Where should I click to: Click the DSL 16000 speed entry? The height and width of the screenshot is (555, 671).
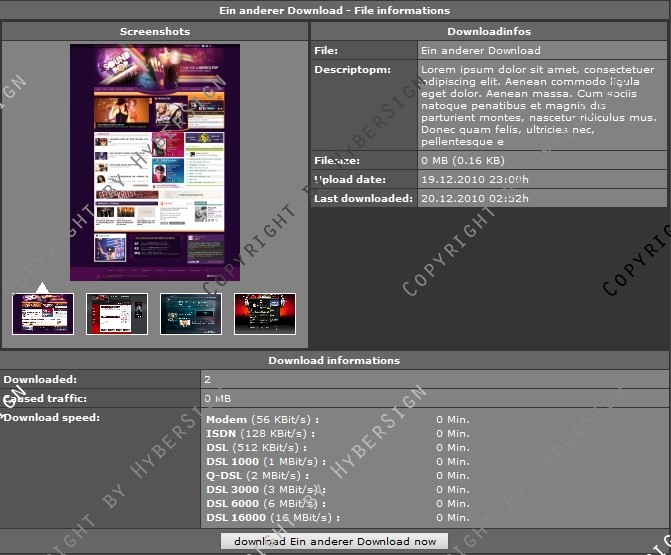coord(272,518)
